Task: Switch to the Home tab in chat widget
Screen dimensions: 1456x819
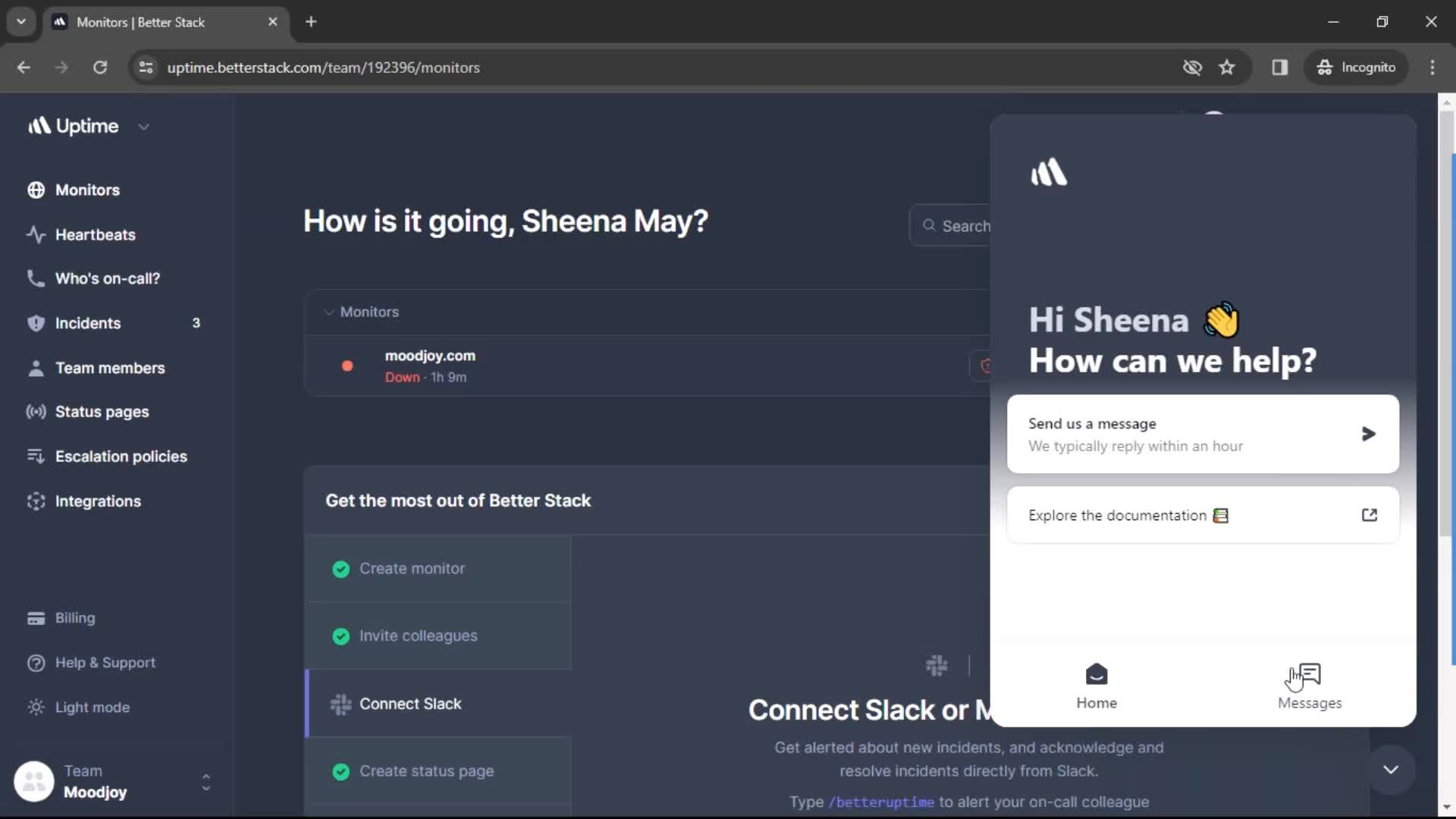Action: 1097,686
